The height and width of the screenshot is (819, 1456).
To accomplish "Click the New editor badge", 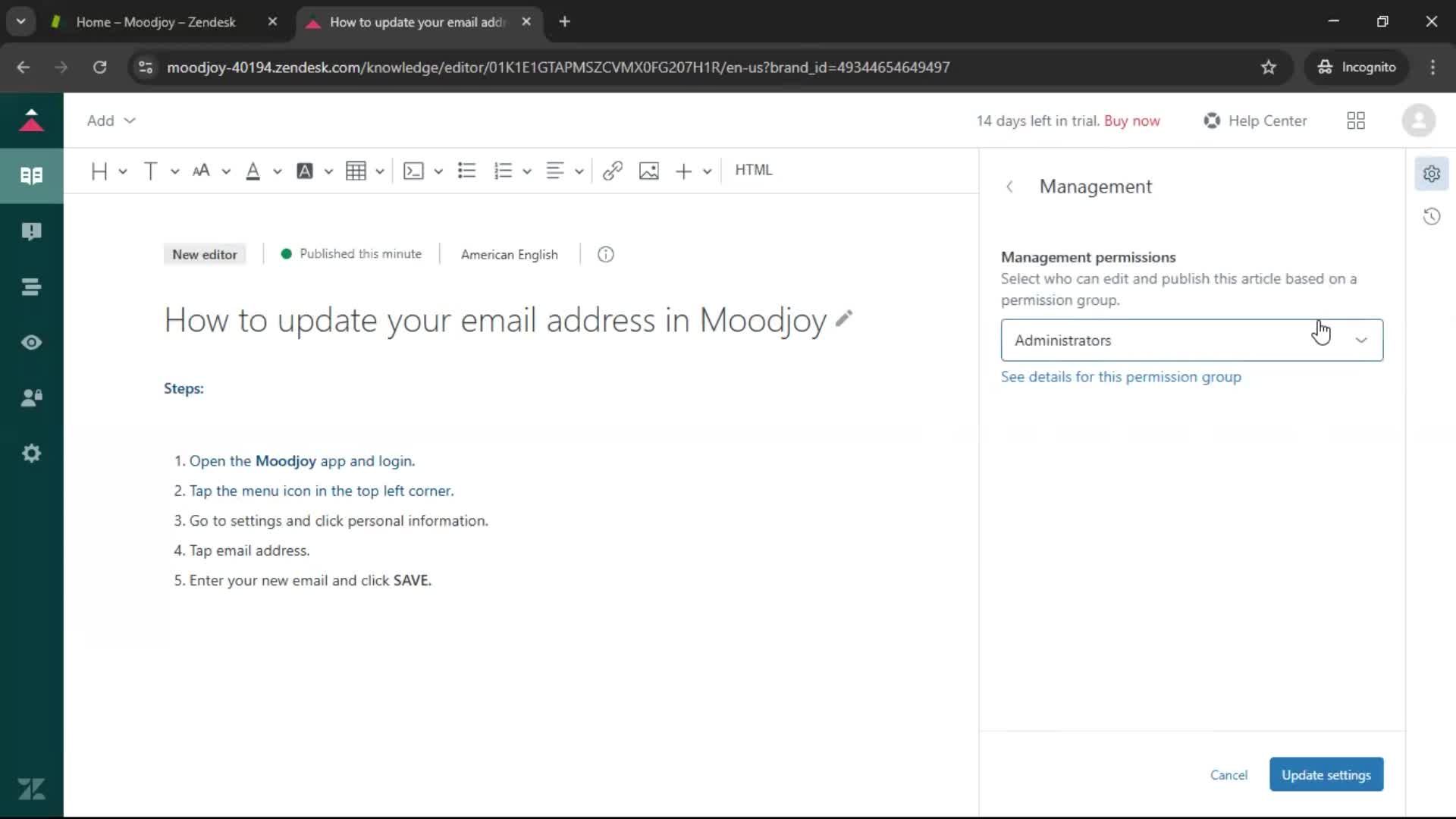I will point(205,255).
